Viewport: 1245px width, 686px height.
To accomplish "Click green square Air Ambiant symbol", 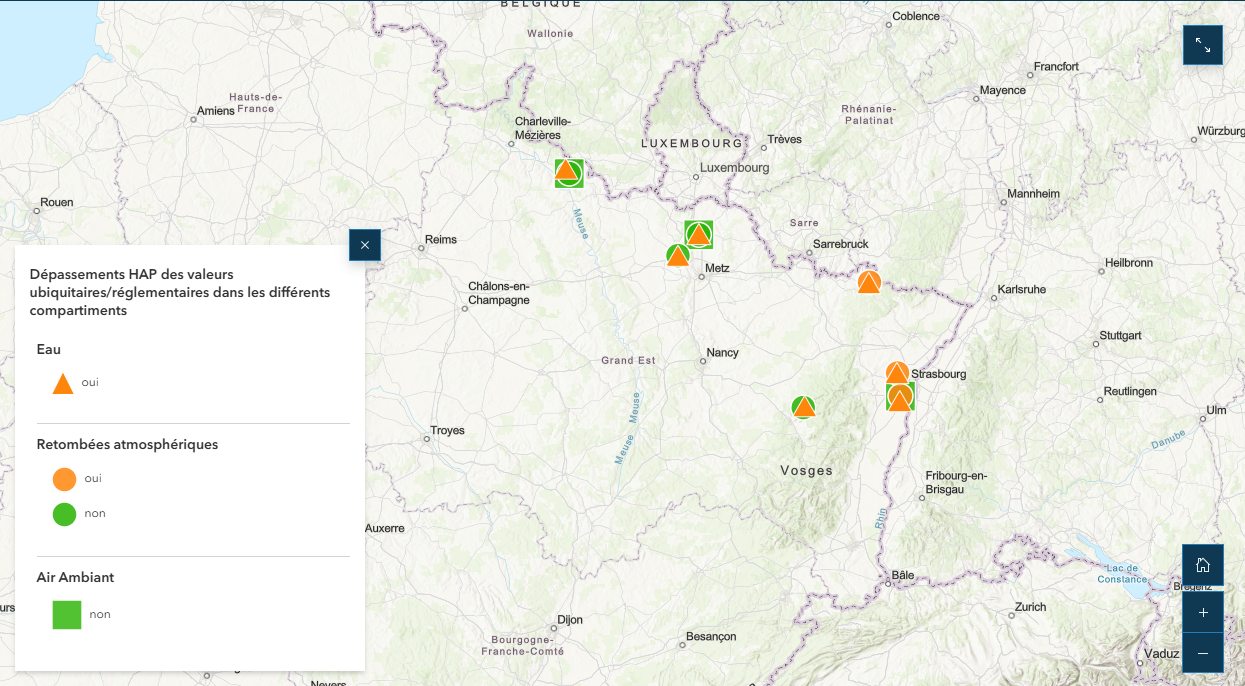I will [66, 615].
